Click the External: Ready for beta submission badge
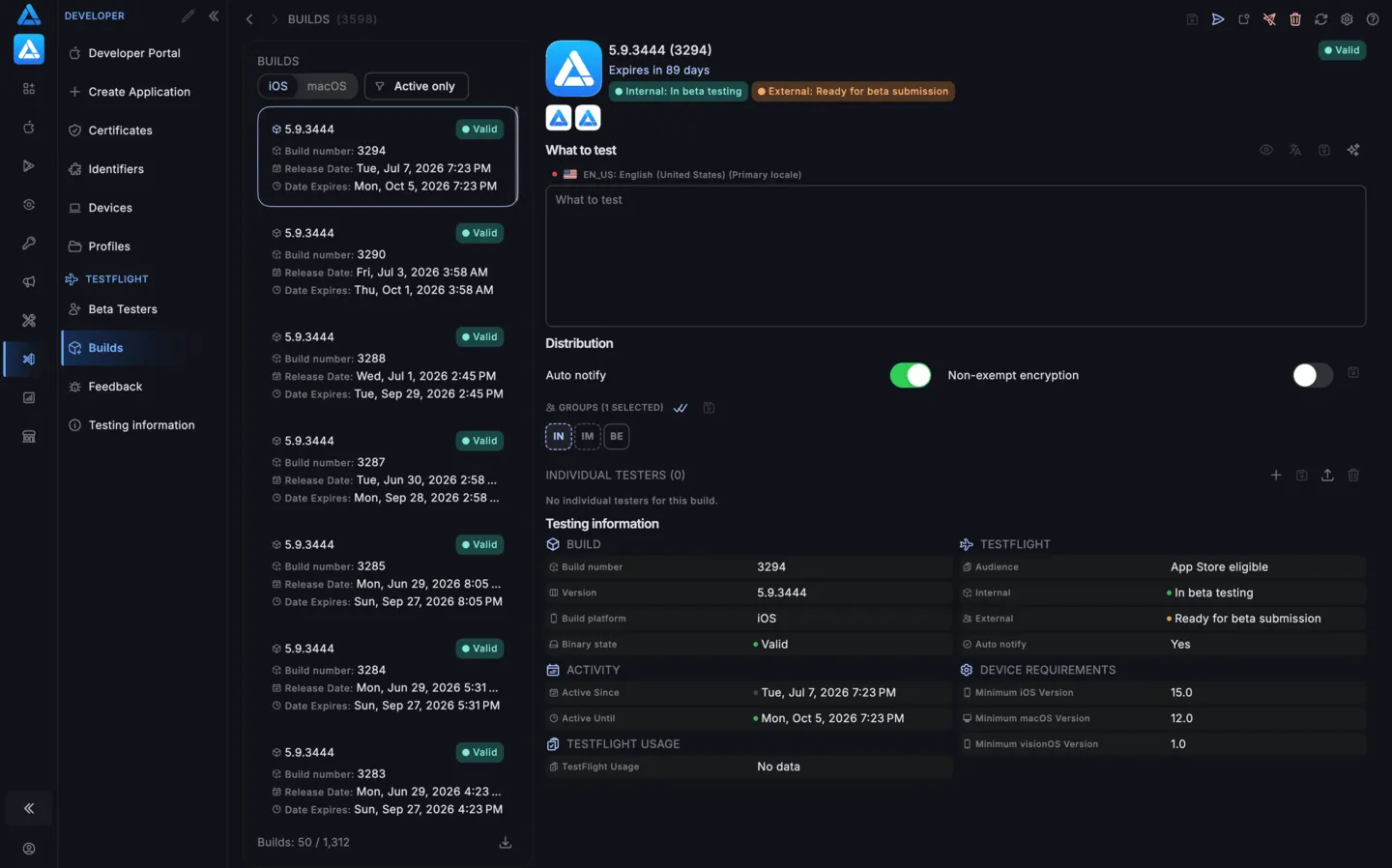Image resolution: width=1392 pixels, height=868 pixels. [853, 91]
